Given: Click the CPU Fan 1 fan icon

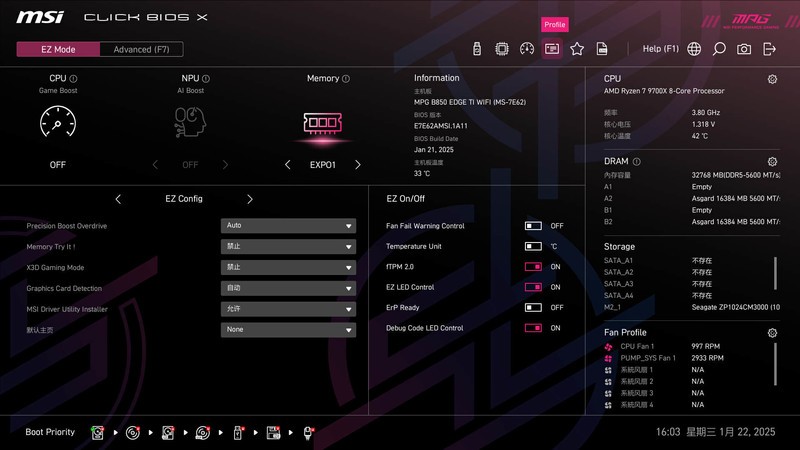Looking at the screenshot, I should click(608, 346).
